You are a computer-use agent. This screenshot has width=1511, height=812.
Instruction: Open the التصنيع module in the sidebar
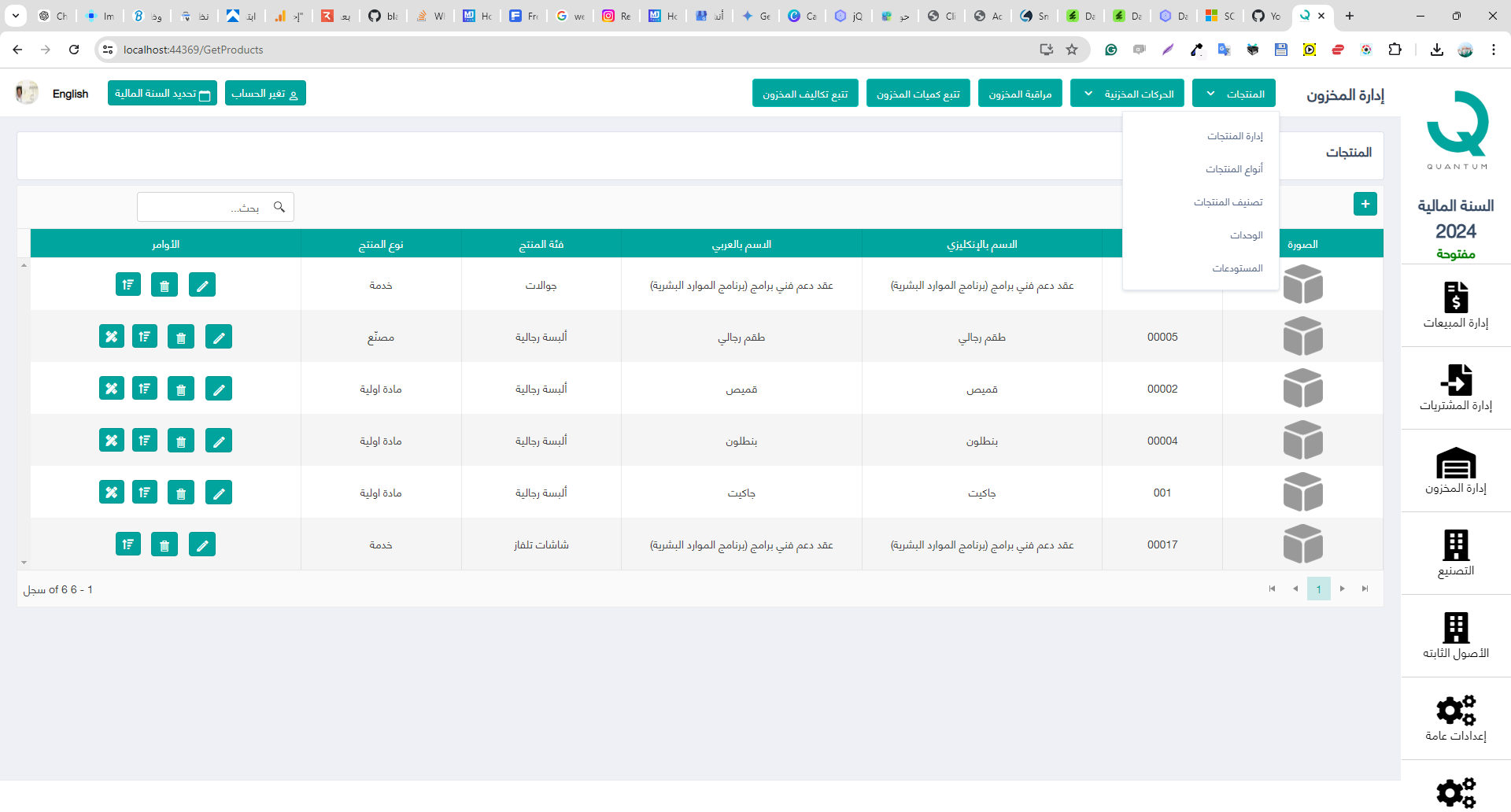[1455, 553]
